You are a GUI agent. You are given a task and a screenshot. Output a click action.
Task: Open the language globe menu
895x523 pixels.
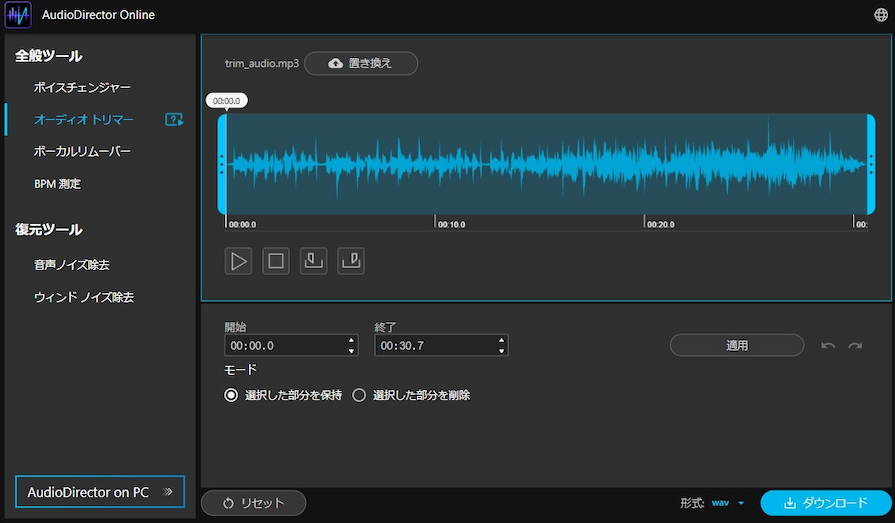[x=881, y=15]
